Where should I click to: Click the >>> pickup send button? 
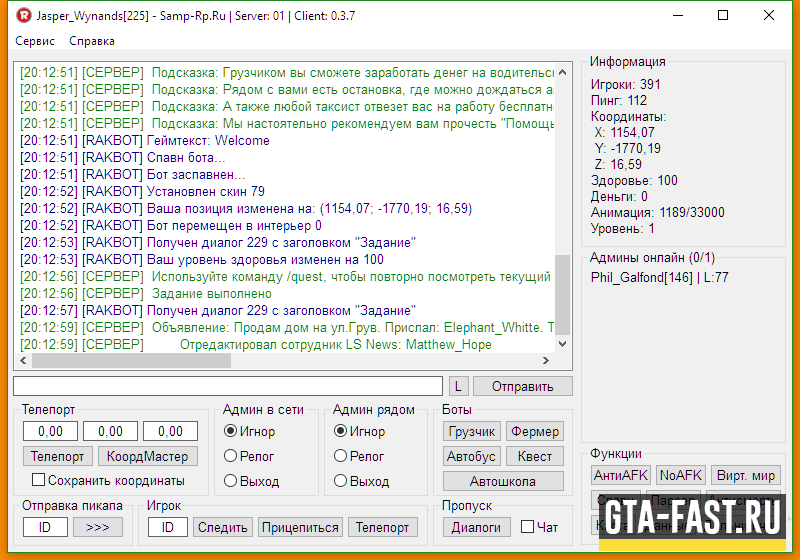coord(97,527)
